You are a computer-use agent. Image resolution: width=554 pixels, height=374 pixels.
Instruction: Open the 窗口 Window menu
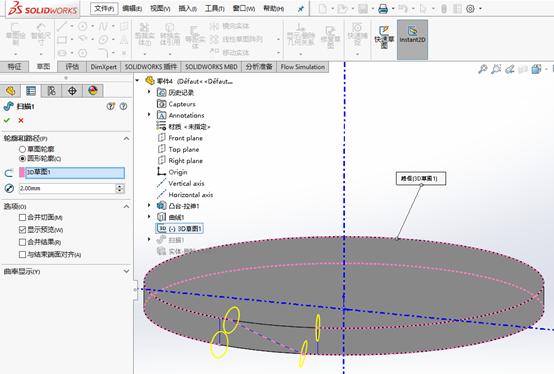243,8
